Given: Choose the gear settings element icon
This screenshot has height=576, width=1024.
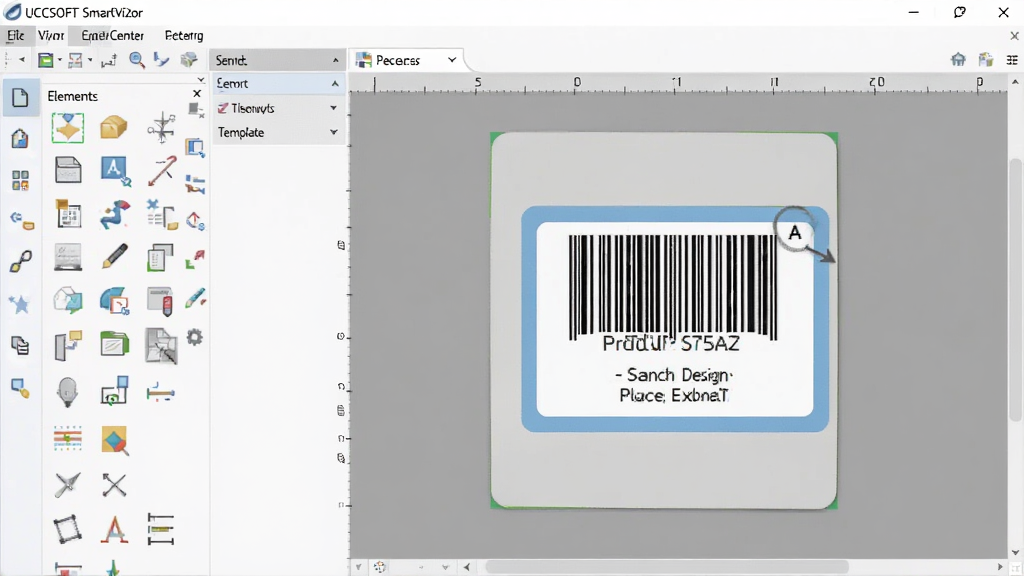Looking at the screenshot, I should [x=195, y=338].
